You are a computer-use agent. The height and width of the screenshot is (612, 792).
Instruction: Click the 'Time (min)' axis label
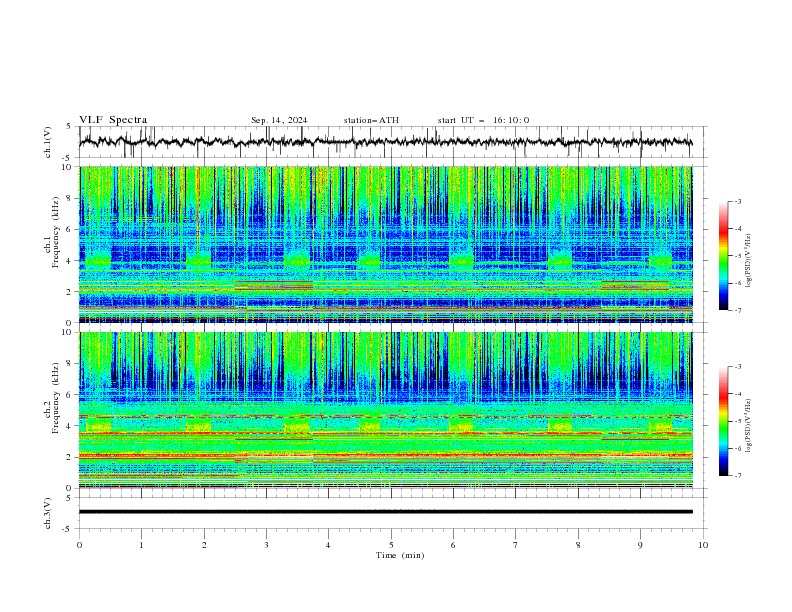[x=400, y=555]
